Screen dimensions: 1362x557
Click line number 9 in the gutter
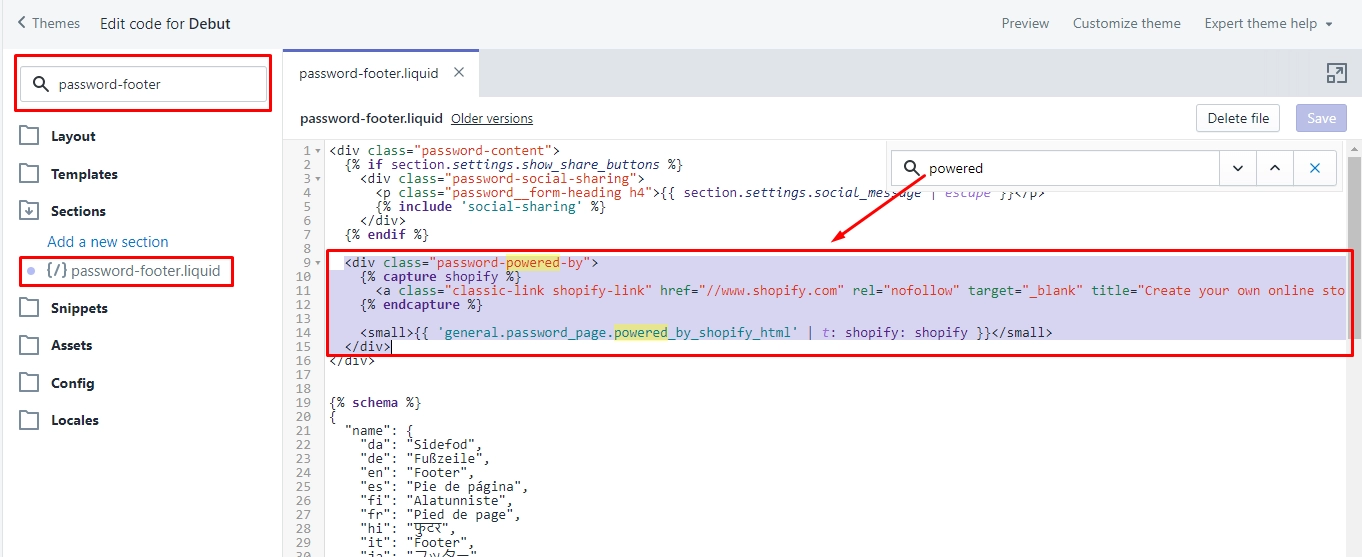coord(307,263)
